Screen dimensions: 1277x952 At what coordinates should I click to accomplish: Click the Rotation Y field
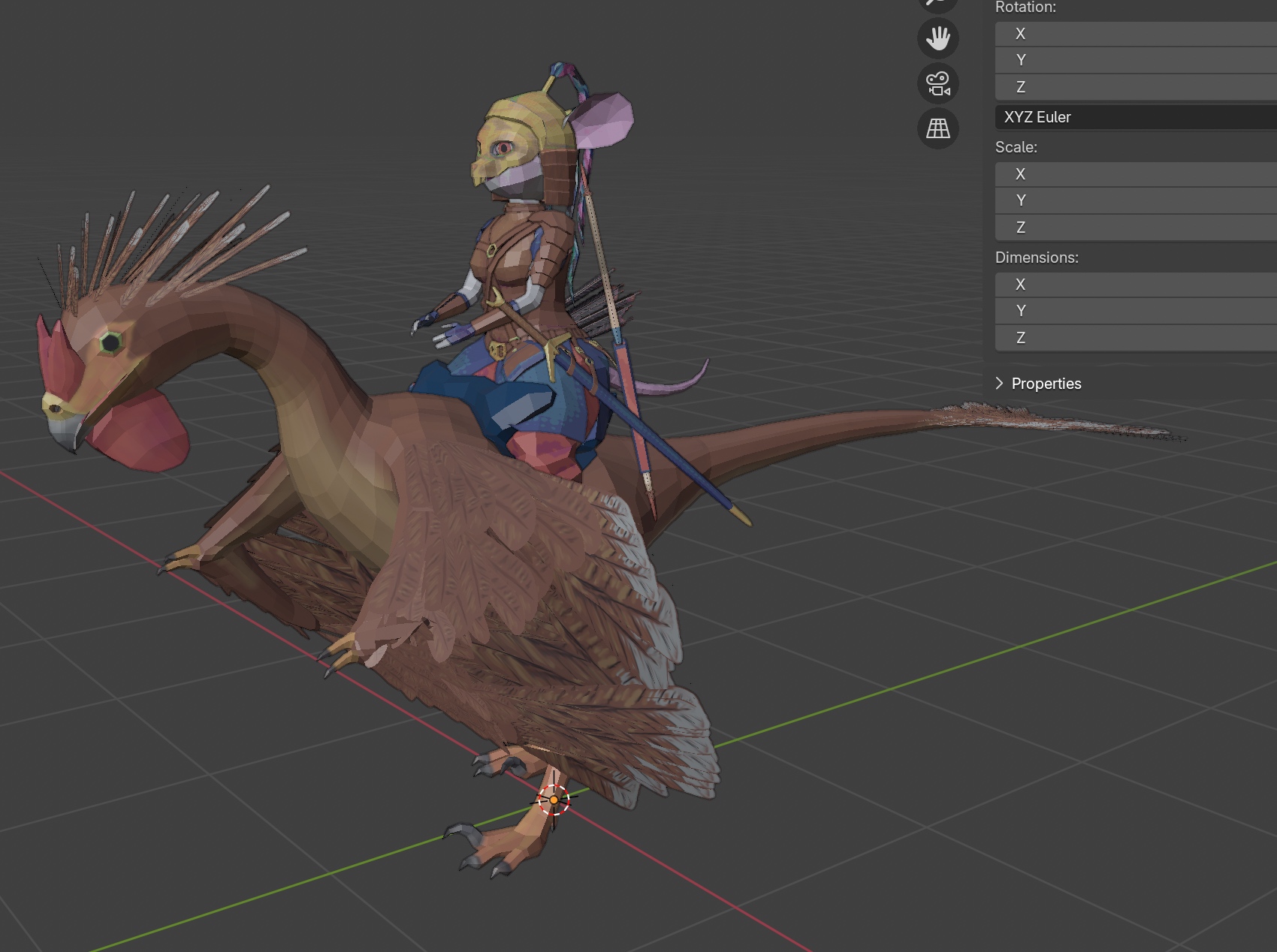point(1136,60)
